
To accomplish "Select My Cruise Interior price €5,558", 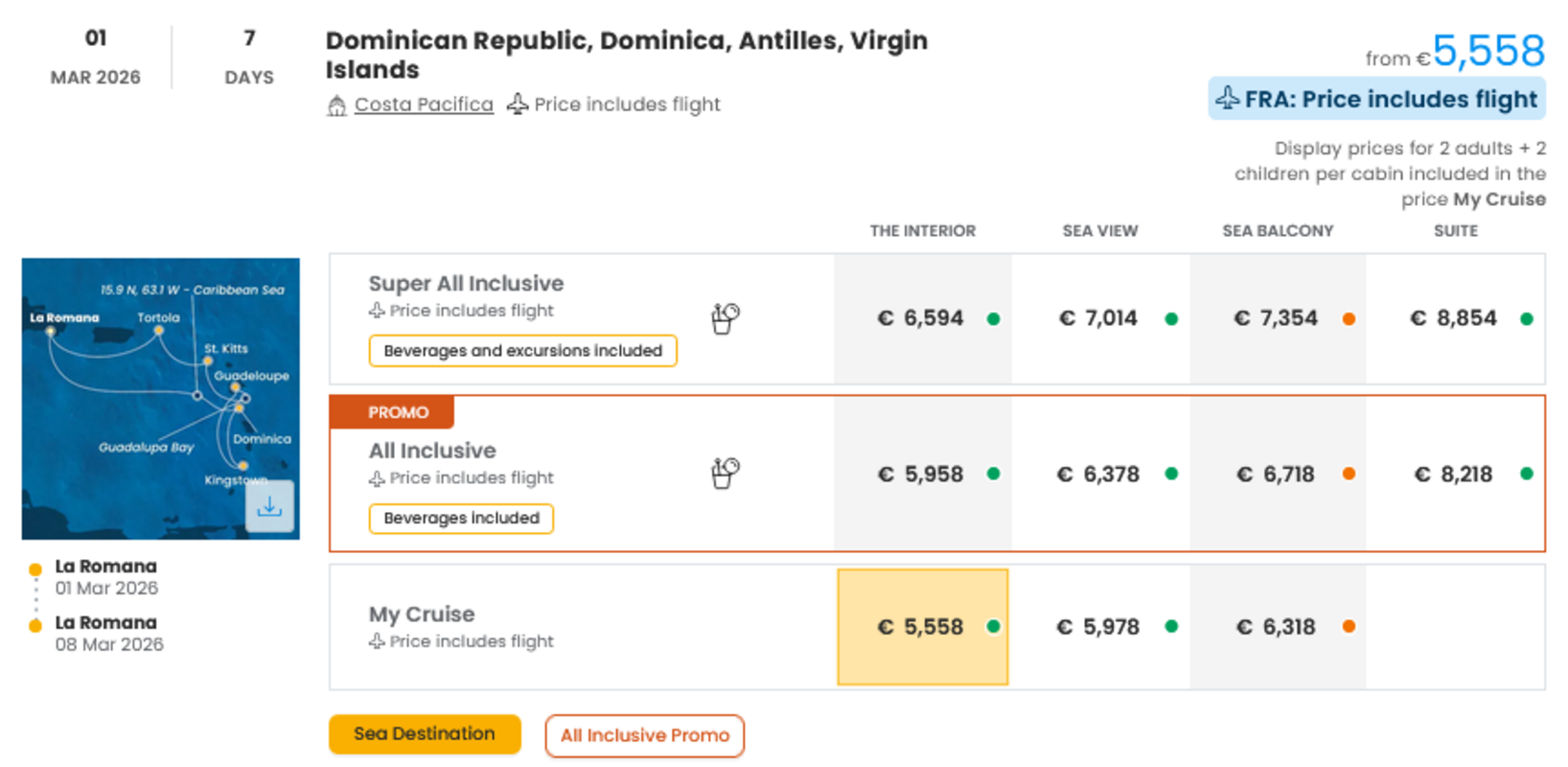I will (x=921, y=627).
